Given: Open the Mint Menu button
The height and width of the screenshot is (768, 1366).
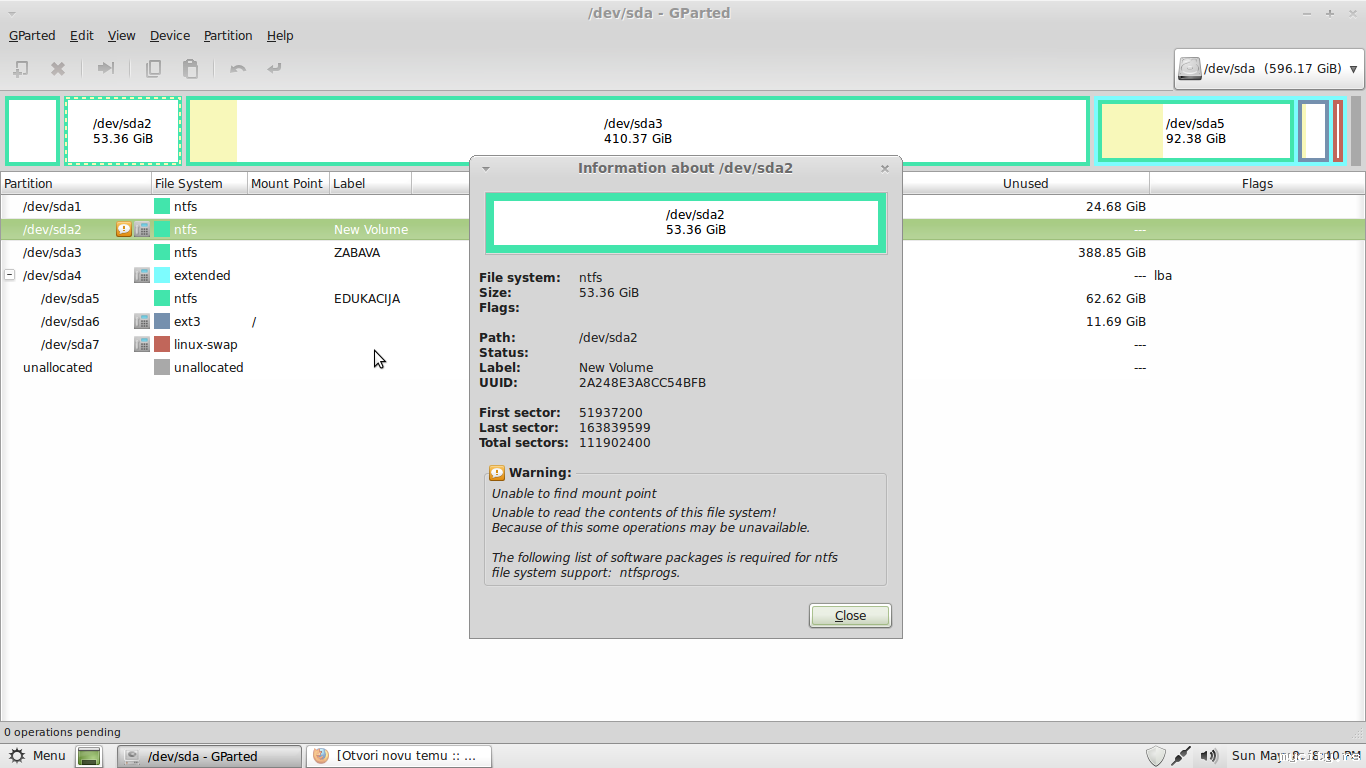Looking at the screenshot, I should (37, 756).
